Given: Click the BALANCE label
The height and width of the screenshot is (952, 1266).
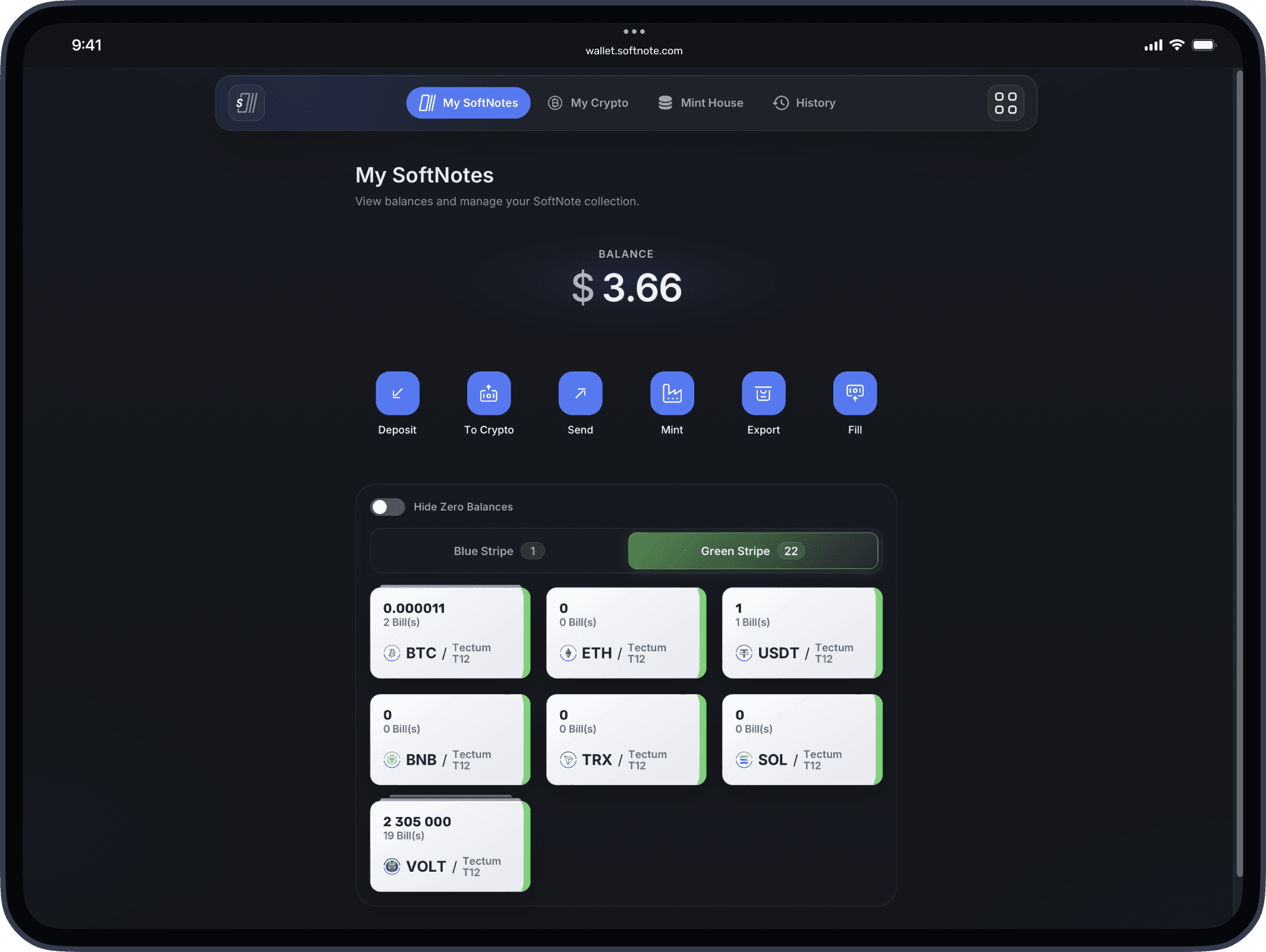Looking at the screenshot, I should 626,254.
